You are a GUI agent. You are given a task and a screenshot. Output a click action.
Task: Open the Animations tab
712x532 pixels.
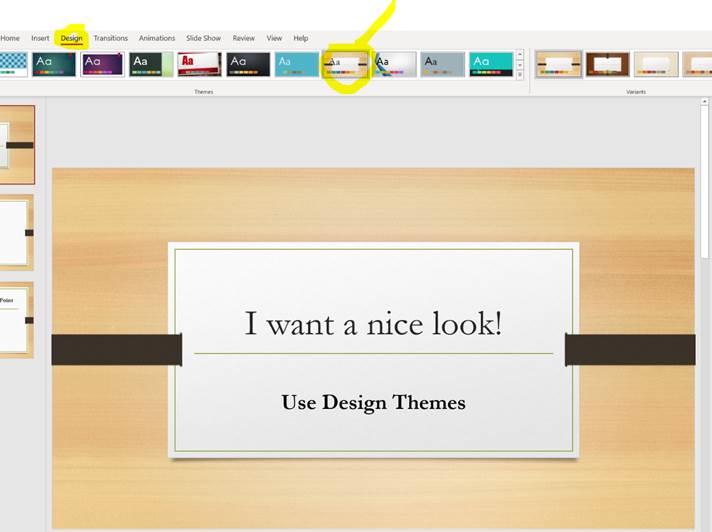[157, 38]
